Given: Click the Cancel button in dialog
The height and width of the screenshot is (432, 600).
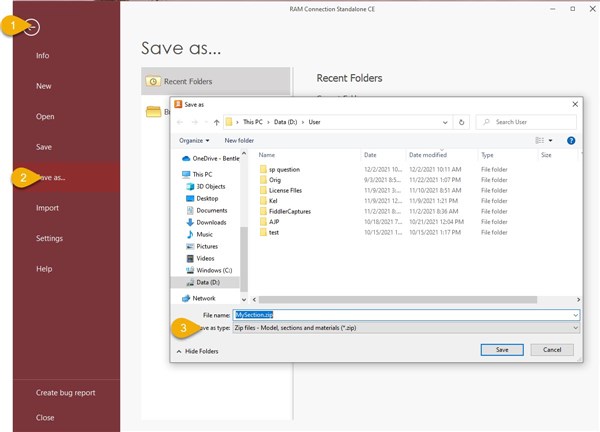Looking at the screenshot, I should [552, 350].
